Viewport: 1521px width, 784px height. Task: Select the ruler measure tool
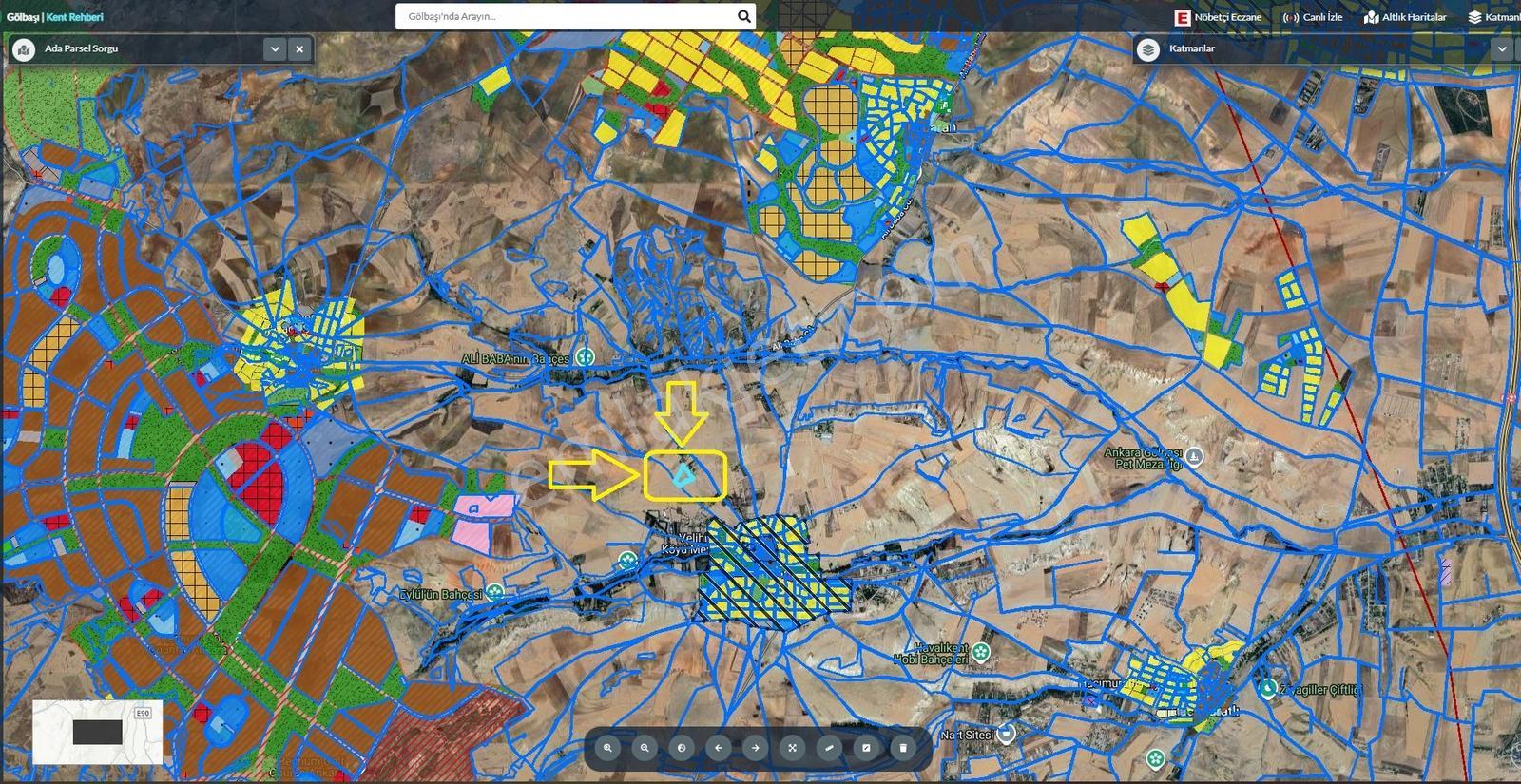829,748
